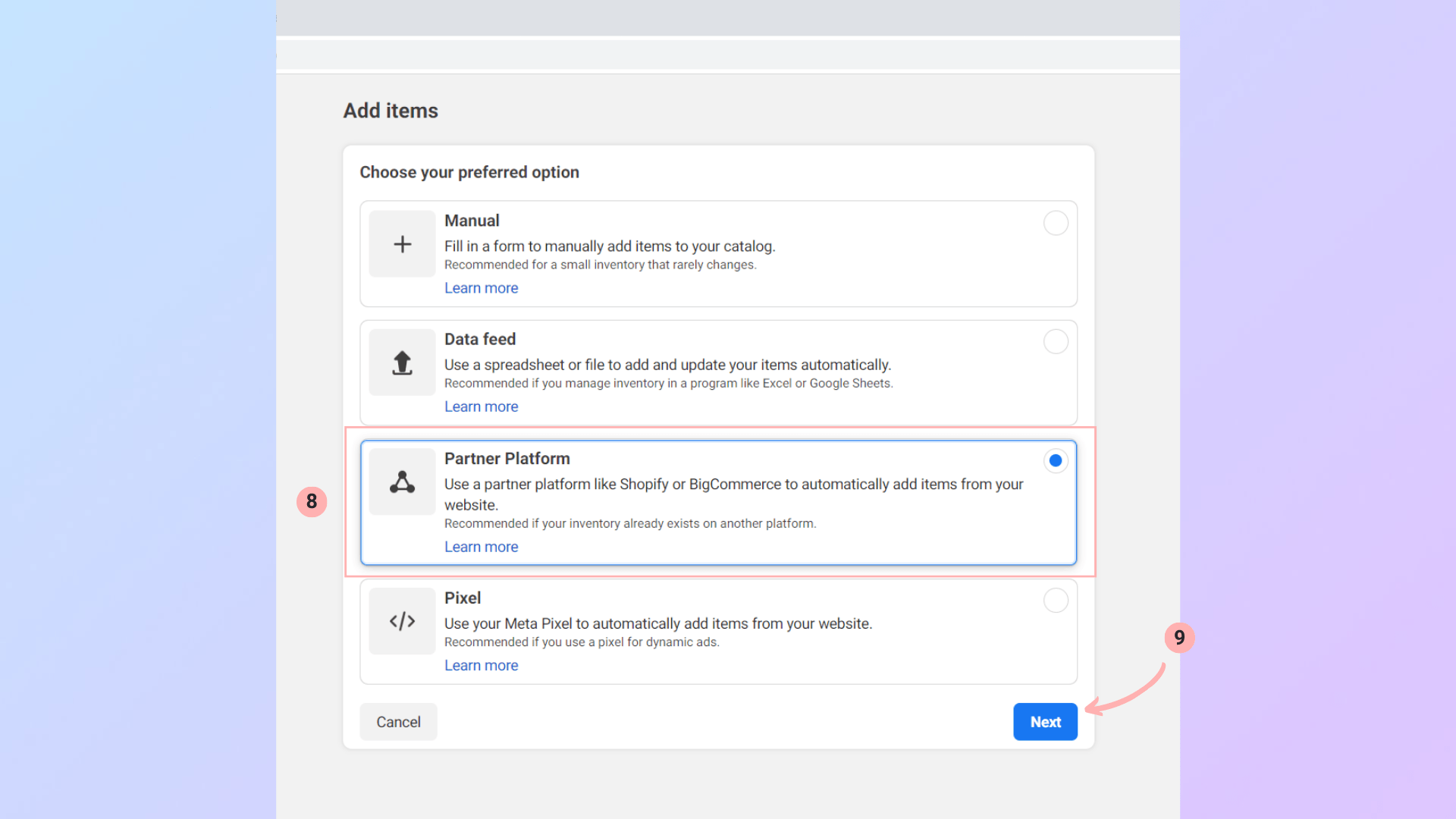The width and height of the screenshot is (1456, 819).
Task: Click the Data feed upload icon
Action: [402, 362]
